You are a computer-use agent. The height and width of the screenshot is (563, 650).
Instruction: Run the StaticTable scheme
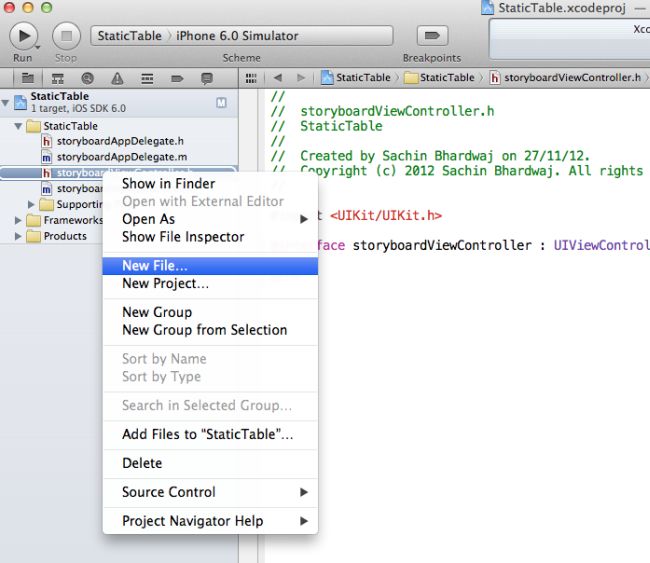pyautogui.click(x=24, y=36)
